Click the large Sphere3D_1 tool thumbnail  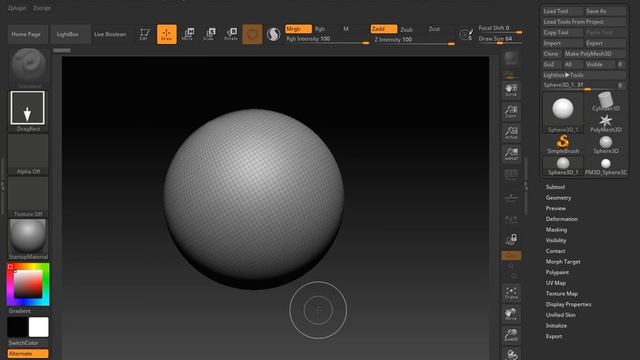point(563,113)
